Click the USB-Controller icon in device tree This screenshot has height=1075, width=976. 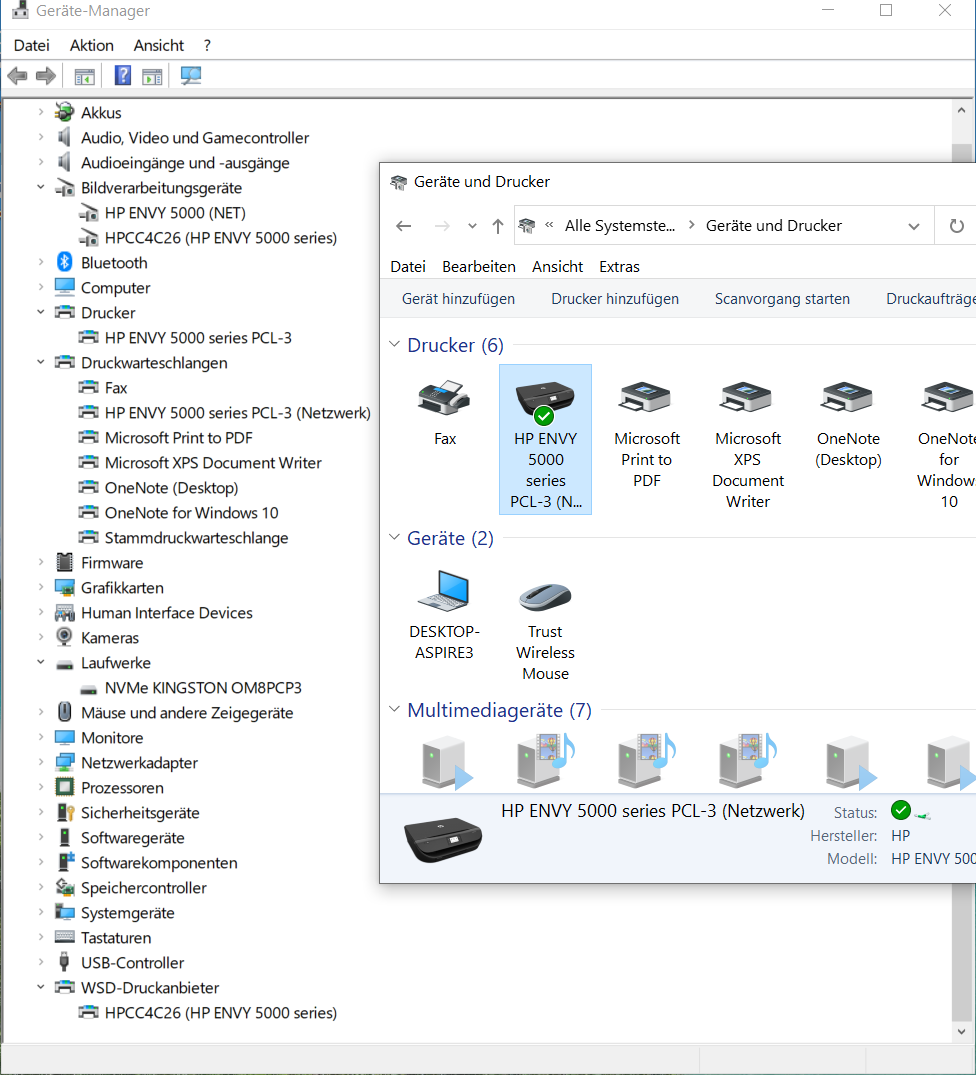(64, 962)
